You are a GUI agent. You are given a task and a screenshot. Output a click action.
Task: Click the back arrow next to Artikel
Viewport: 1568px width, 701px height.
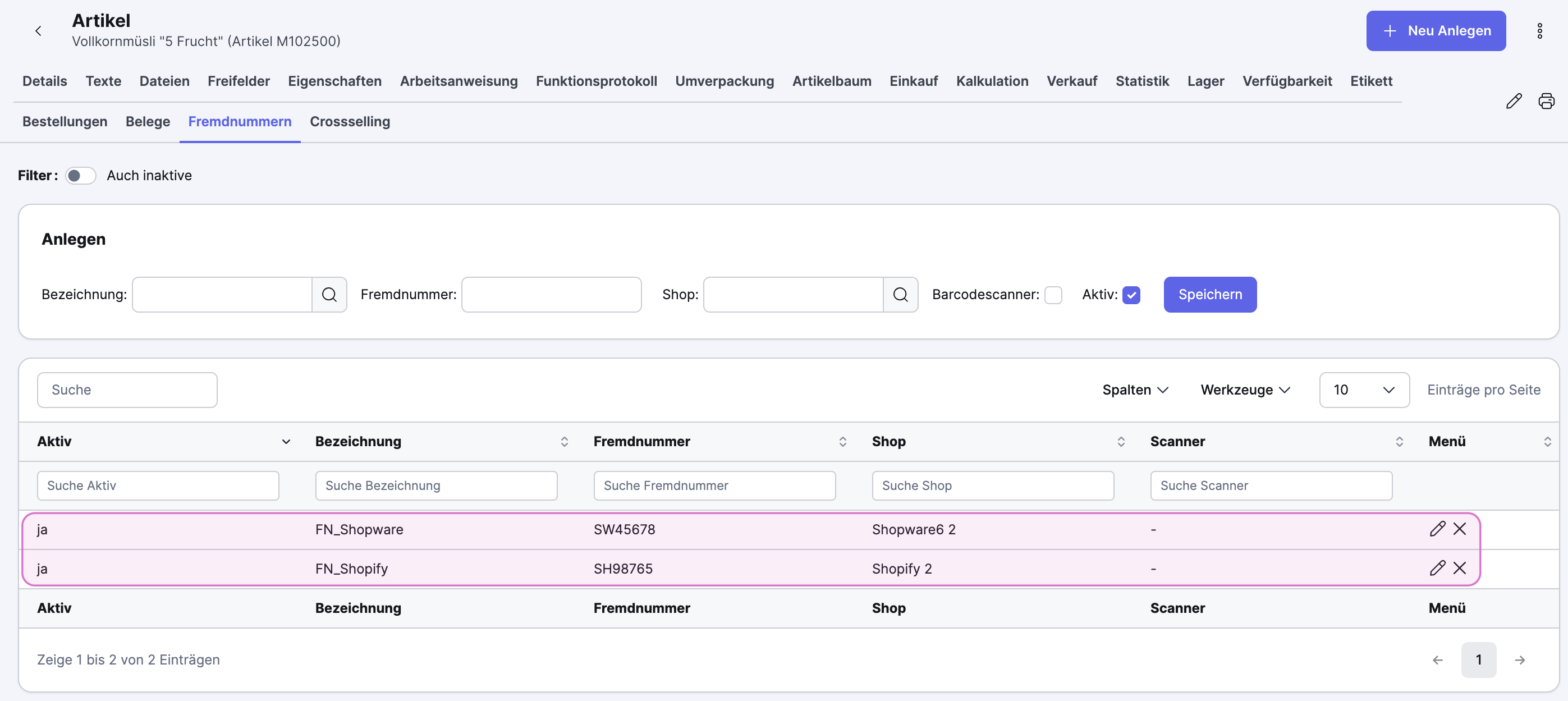[38, 30]
